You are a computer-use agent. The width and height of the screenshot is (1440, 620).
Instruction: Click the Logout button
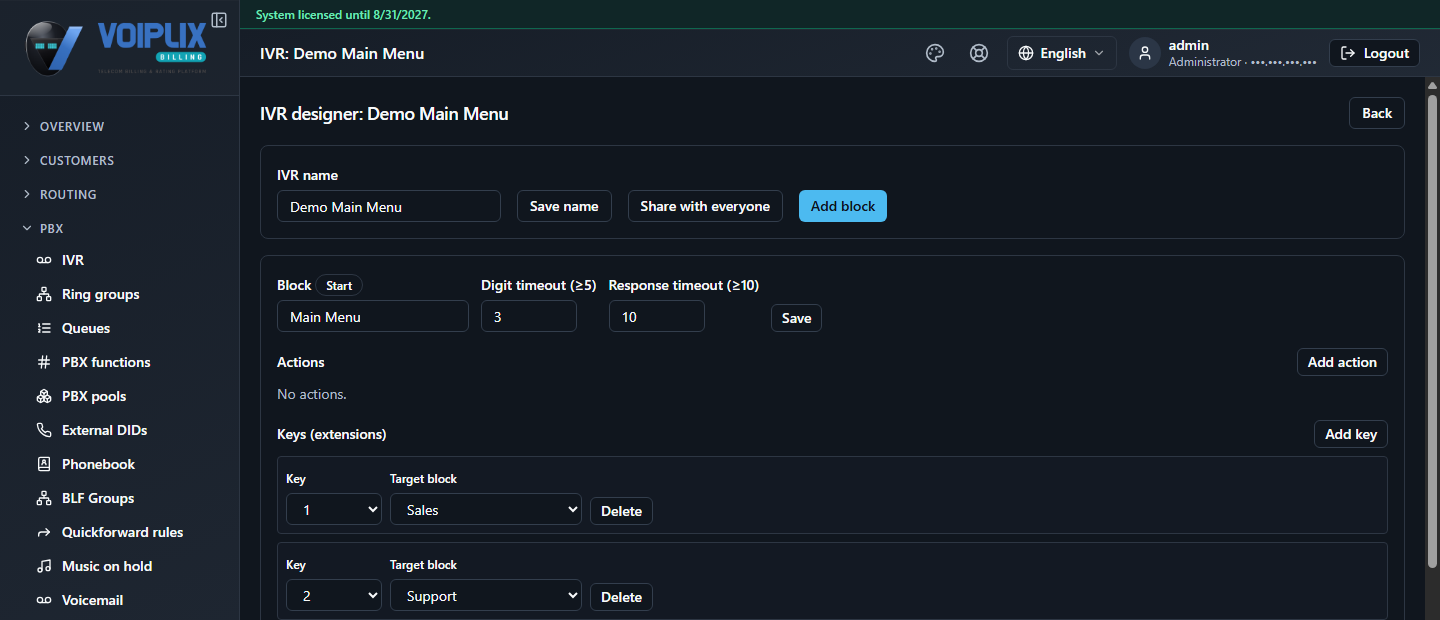1375,53
